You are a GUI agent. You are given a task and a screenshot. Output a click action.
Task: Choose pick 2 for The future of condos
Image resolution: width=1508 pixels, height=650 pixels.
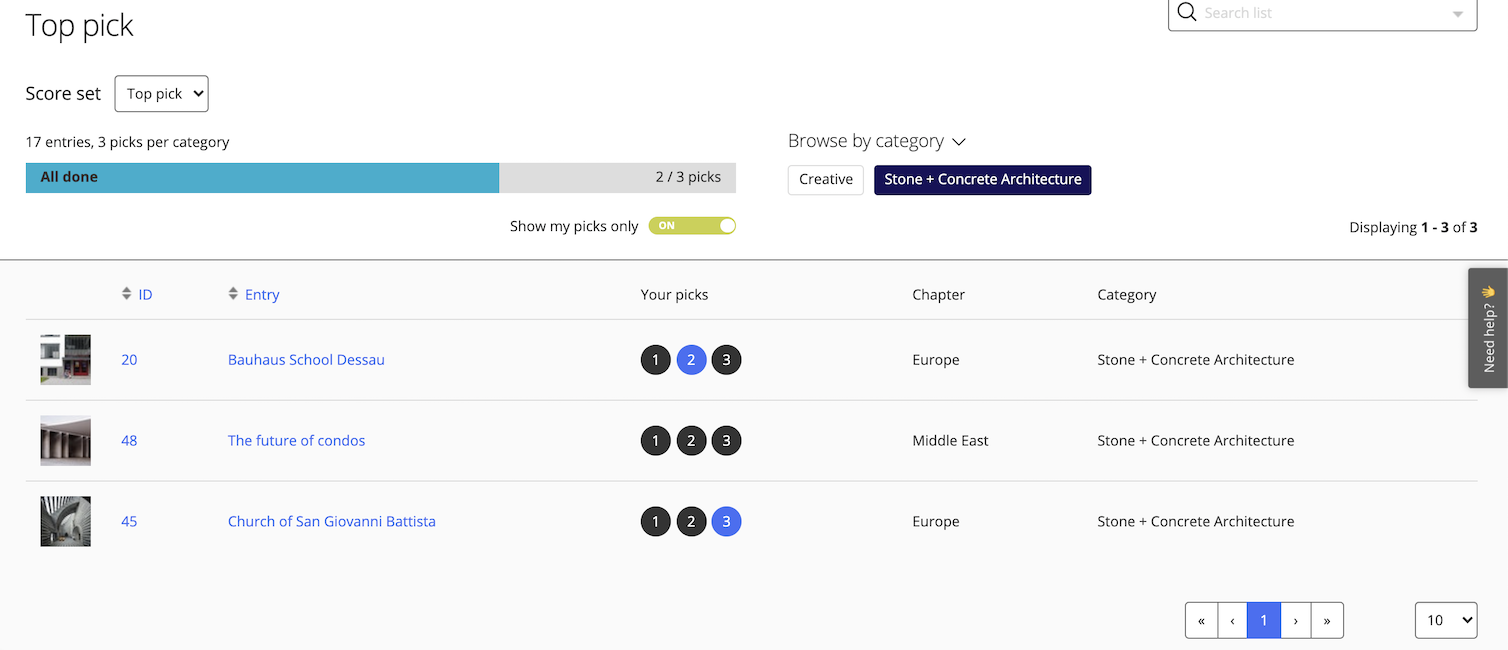pyautogui.click(x=691, y=441)
